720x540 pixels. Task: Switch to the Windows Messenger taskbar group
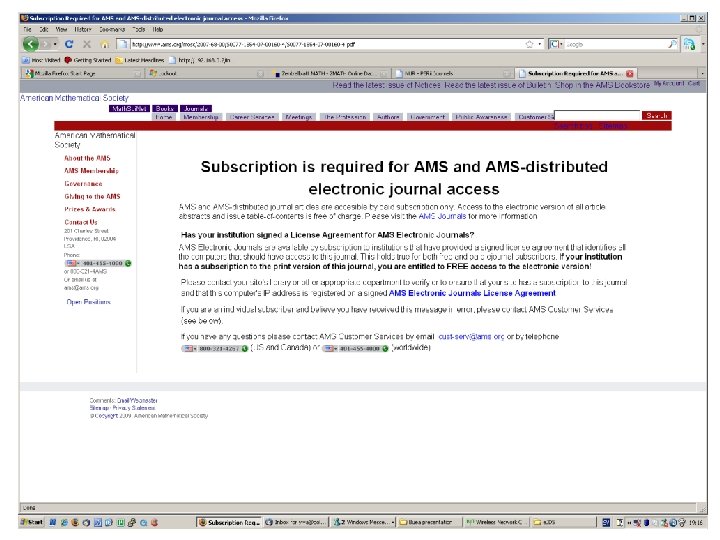point(363,522)
